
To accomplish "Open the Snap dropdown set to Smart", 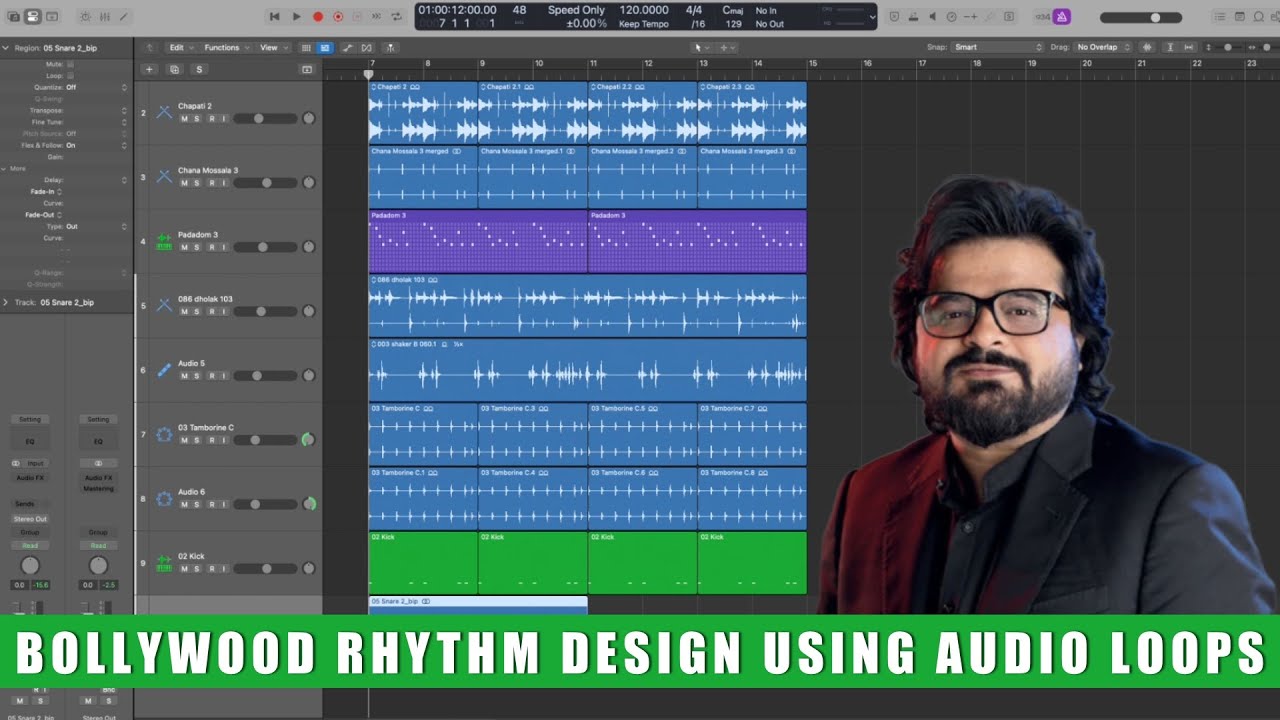I will tap(997, 47).
